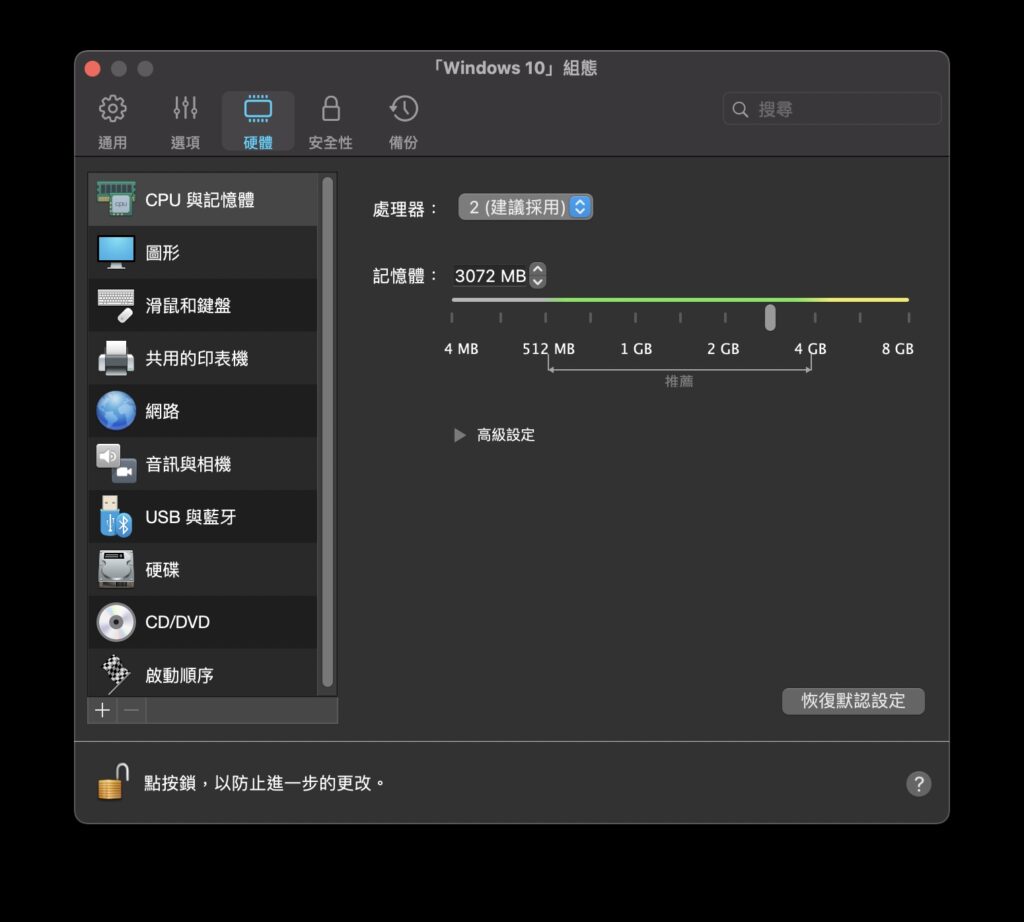Open the 備份 backup clock icon
This screenshot has width=1024, height=922.
(404, 108)
